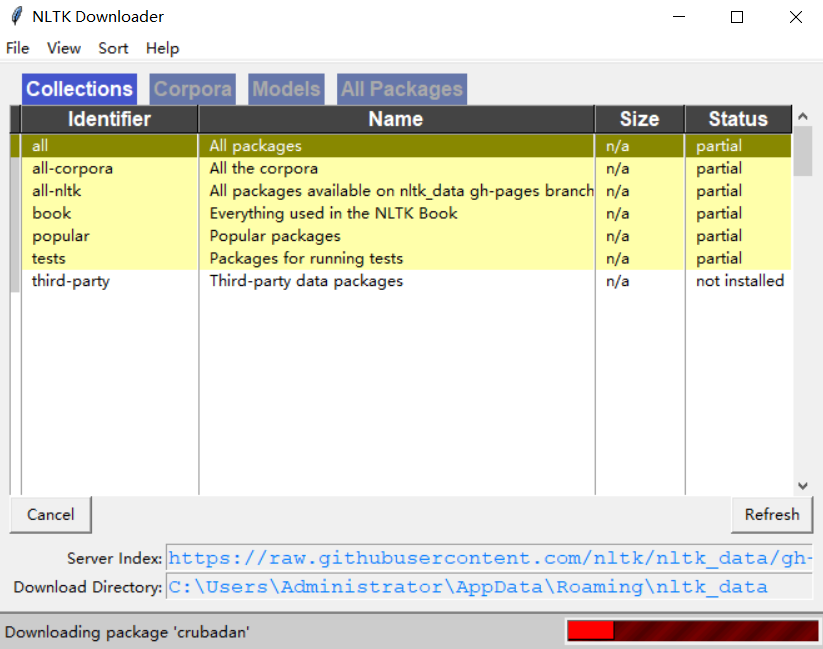Click the Download Directory path field
The width and height of the screenshot is (823, 649).
489,587
